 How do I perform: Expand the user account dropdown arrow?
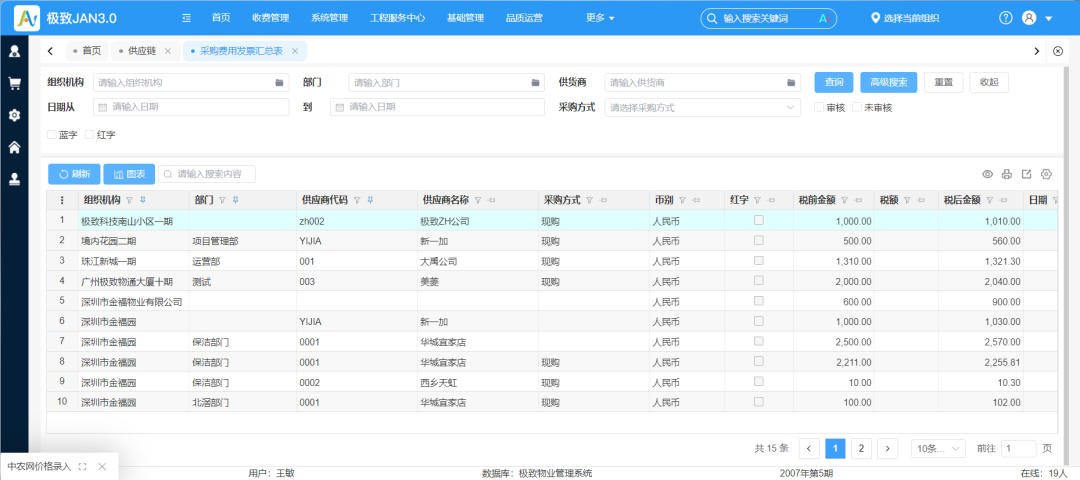pos(1049,19)
